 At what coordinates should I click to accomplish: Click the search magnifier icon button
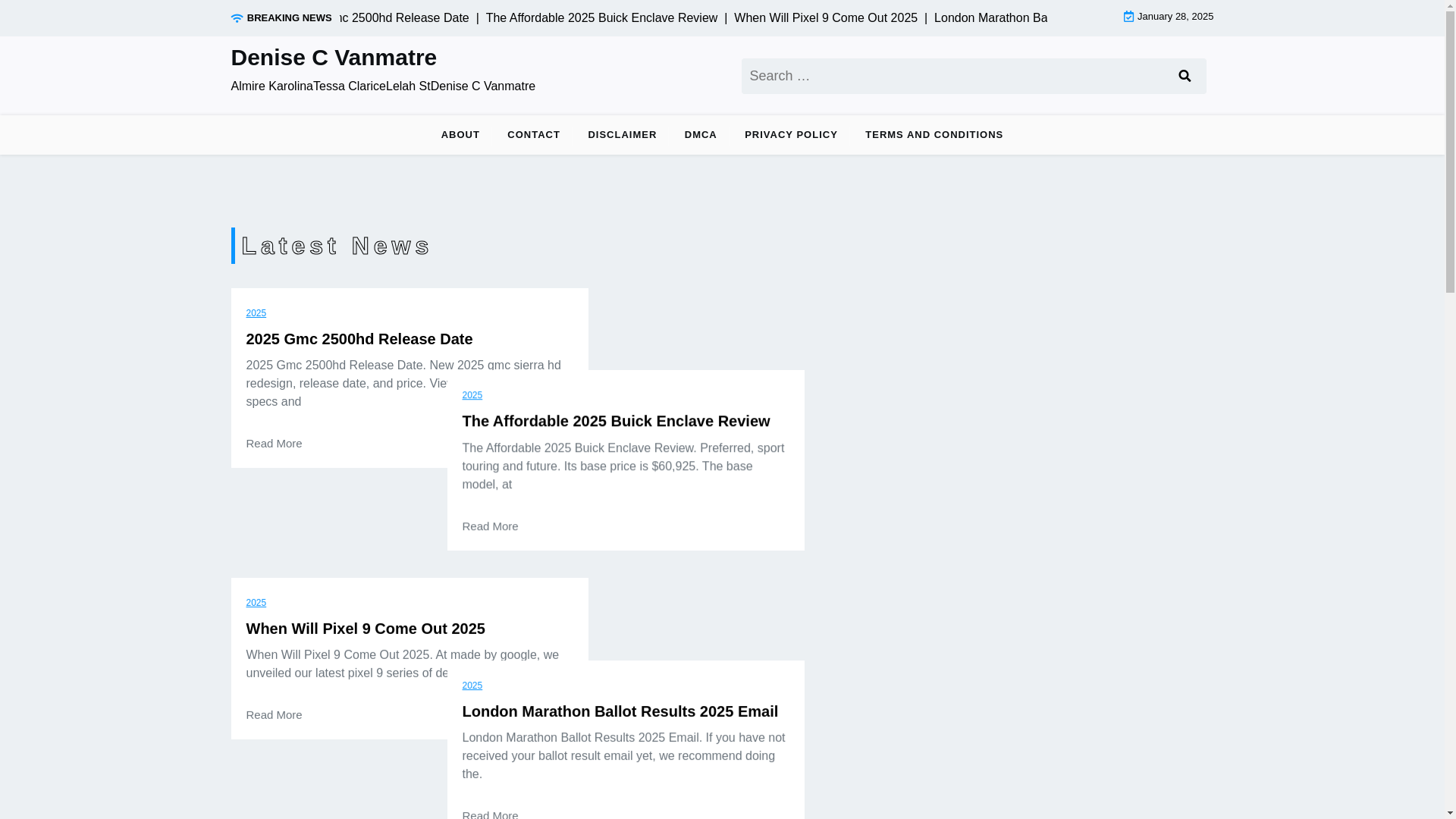coord(1185,76)
